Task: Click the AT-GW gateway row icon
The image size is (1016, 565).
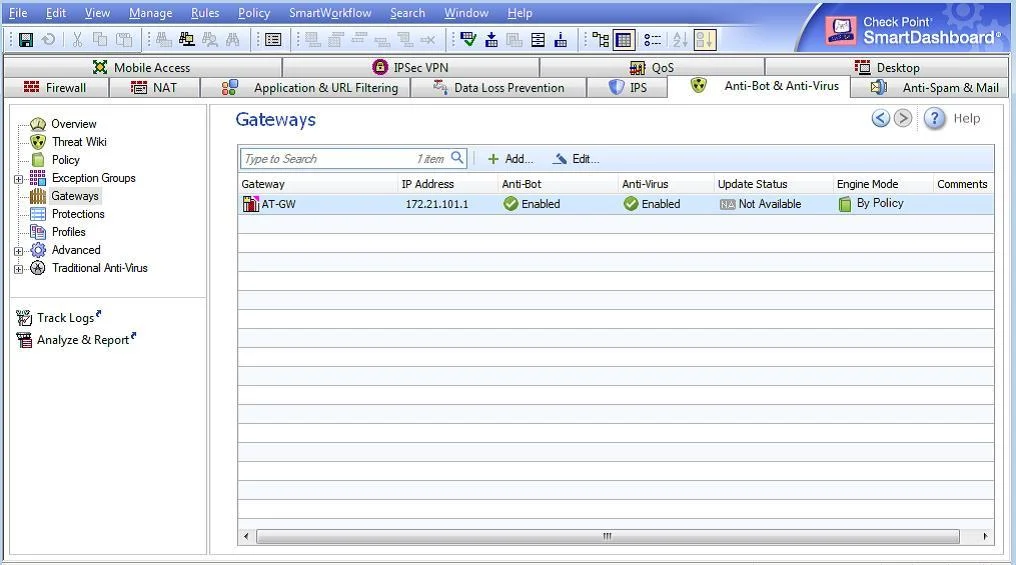Action: point(250,203)
